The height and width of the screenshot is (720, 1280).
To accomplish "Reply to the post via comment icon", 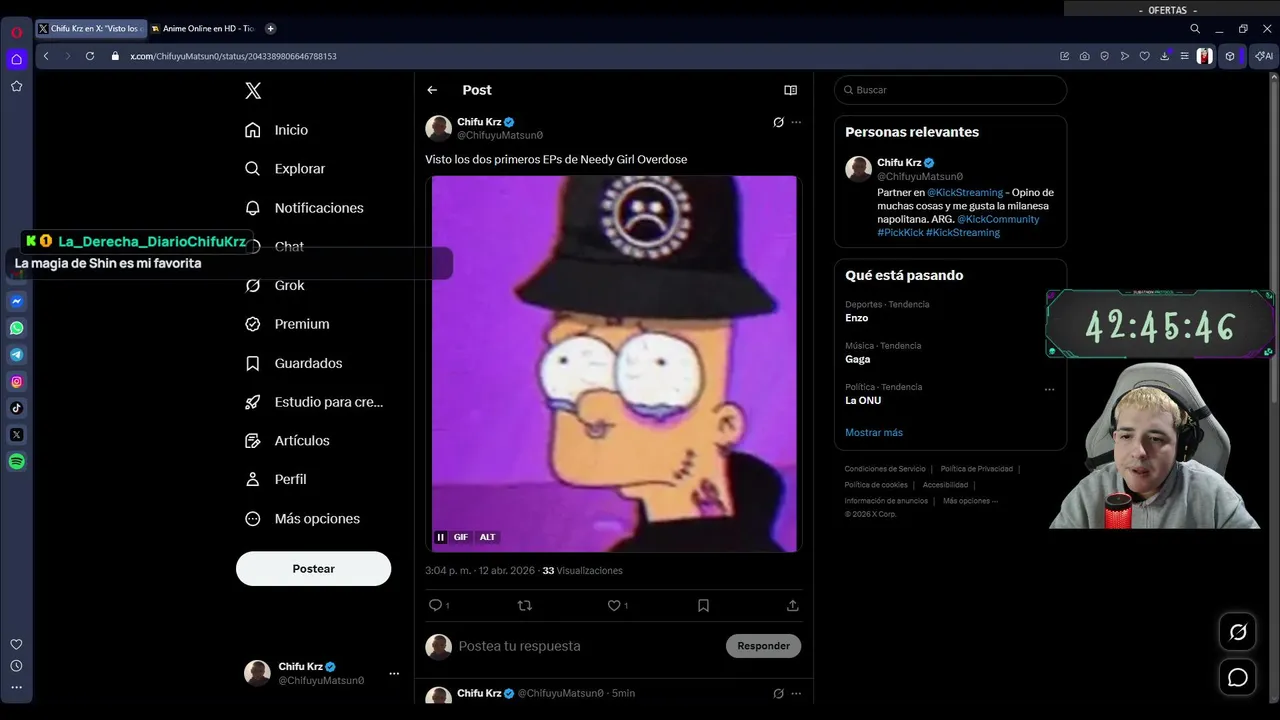I will (435, 605).
